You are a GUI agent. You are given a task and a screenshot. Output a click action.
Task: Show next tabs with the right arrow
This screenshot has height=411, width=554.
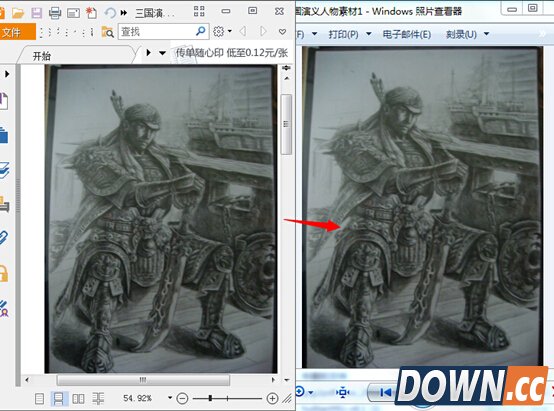pos(148,53)
